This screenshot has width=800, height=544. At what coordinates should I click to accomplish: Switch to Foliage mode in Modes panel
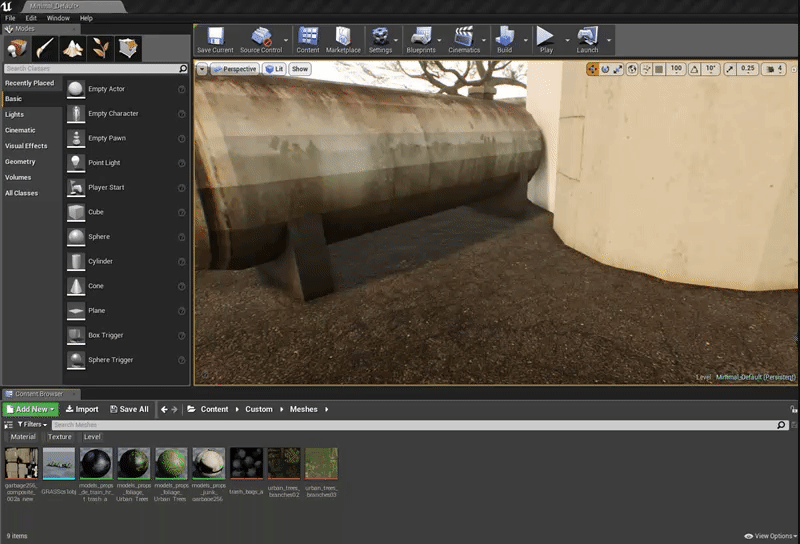[x=101, y=48]
